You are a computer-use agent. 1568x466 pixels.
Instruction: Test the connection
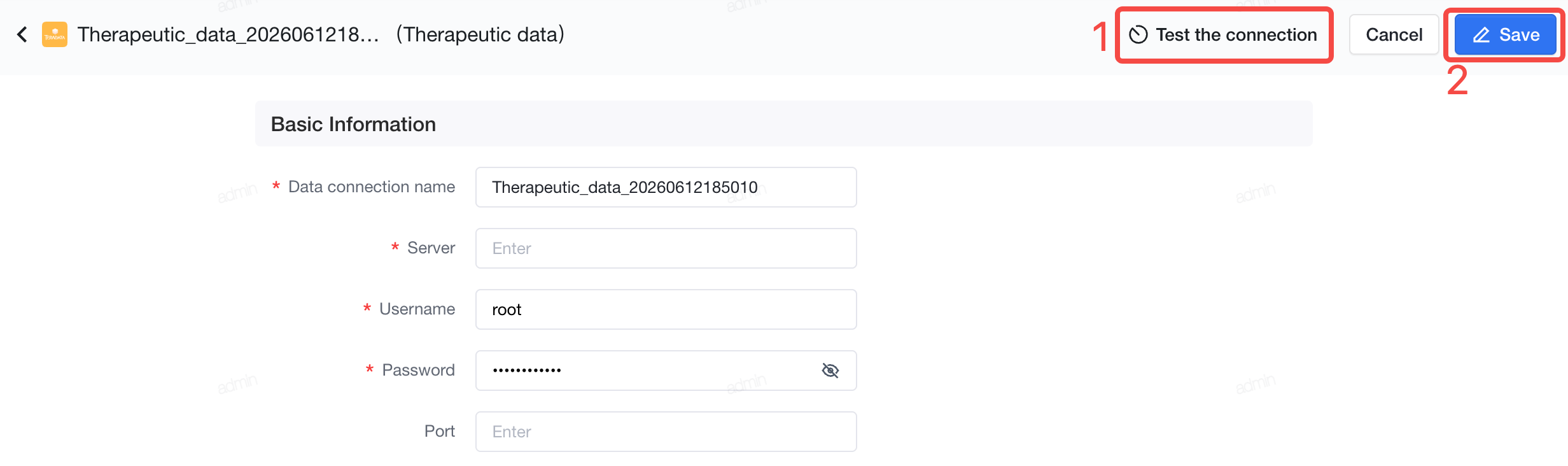[x=1224, y=34]
